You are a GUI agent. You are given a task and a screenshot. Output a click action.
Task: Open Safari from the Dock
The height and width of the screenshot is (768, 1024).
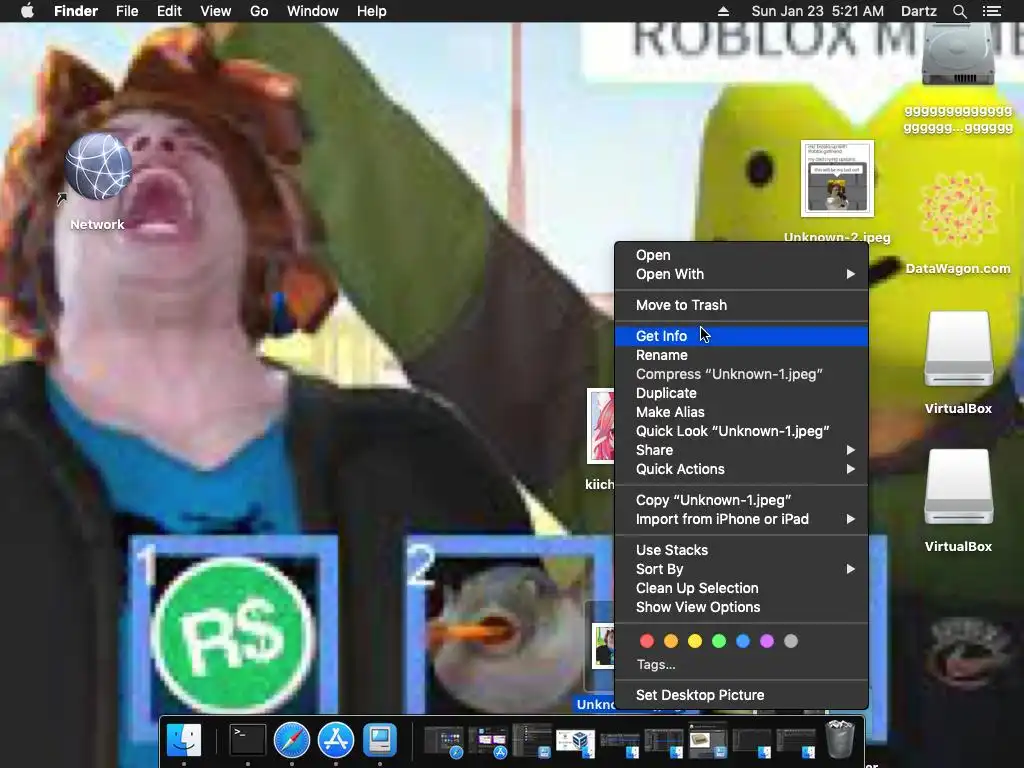click(292, 739)
